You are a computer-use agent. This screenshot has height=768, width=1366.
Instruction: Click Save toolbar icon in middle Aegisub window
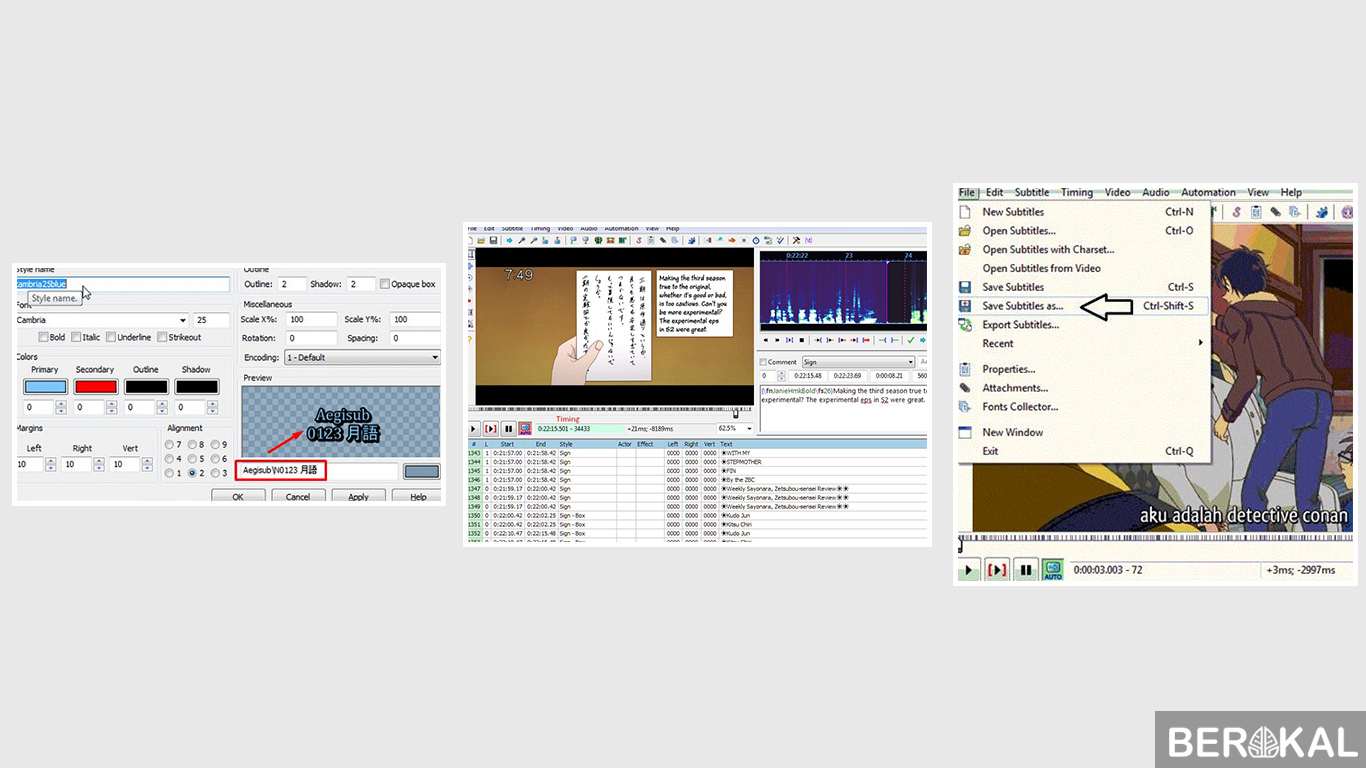point(493,240)
